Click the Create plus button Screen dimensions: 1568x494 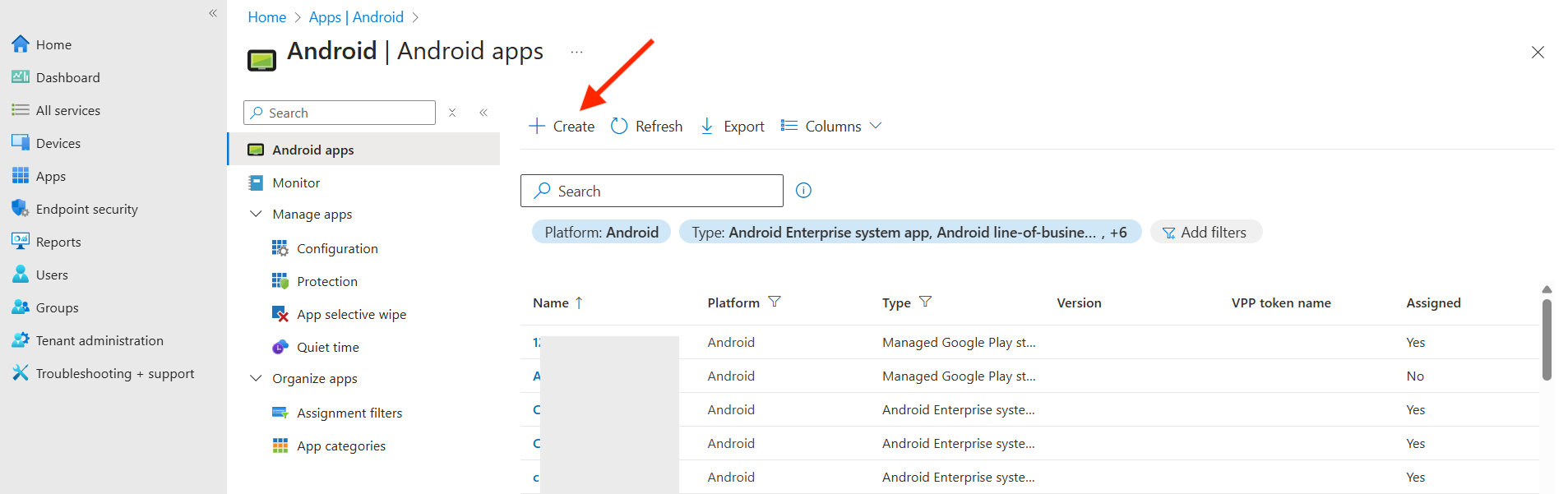(562, 126)
